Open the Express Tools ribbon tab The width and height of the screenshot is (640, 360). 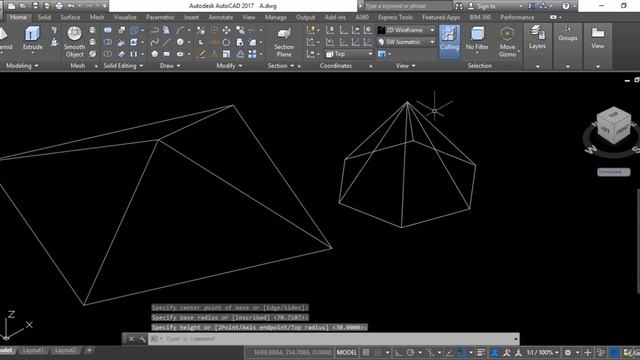pos(395,17)
